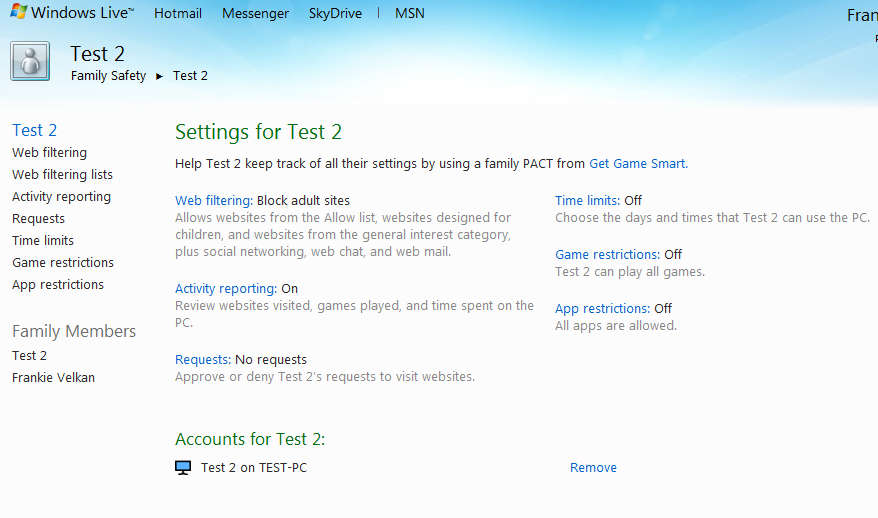
Task: Open Hotmail from the top bar
Action: pyautogui.click(x=178, y=14)
